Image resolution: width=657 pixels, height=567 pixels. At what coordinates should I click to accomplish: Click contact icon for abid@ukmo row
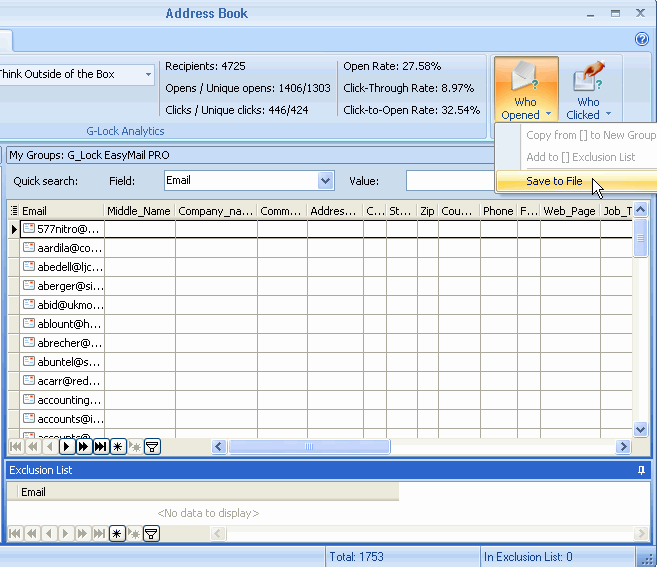click(28, 304)
